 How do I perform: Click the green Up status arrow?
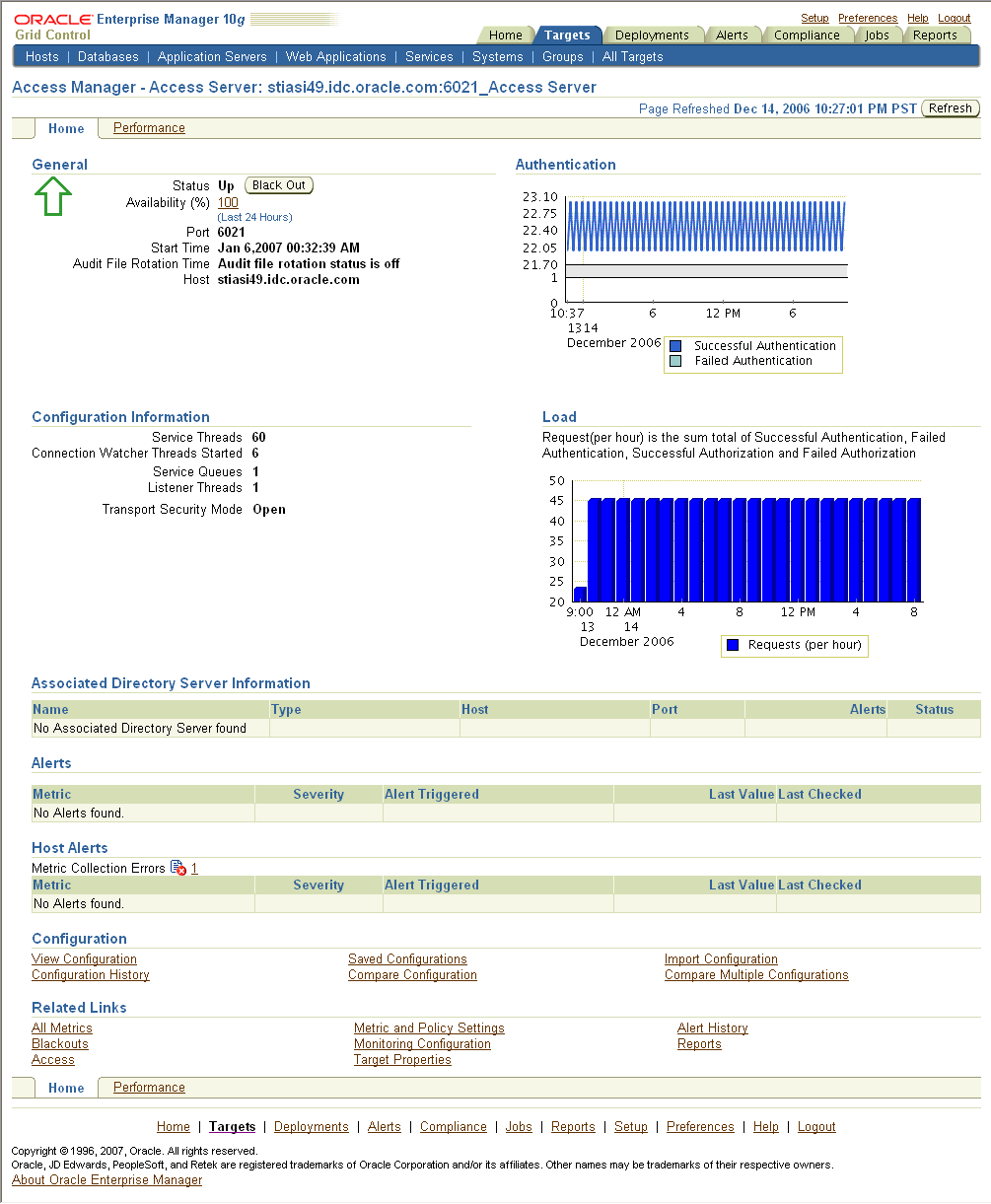(x=54, y=195)
